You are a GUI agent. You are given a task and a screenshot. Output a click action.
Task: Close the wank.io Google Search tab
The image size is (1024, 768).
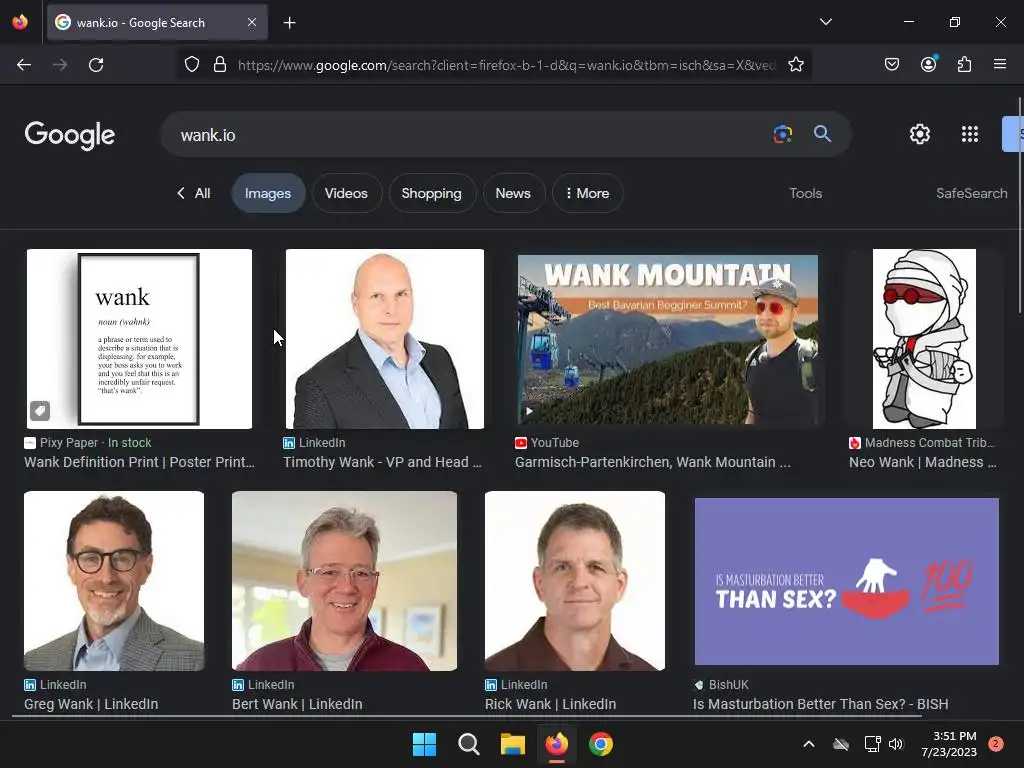[252, 22]
